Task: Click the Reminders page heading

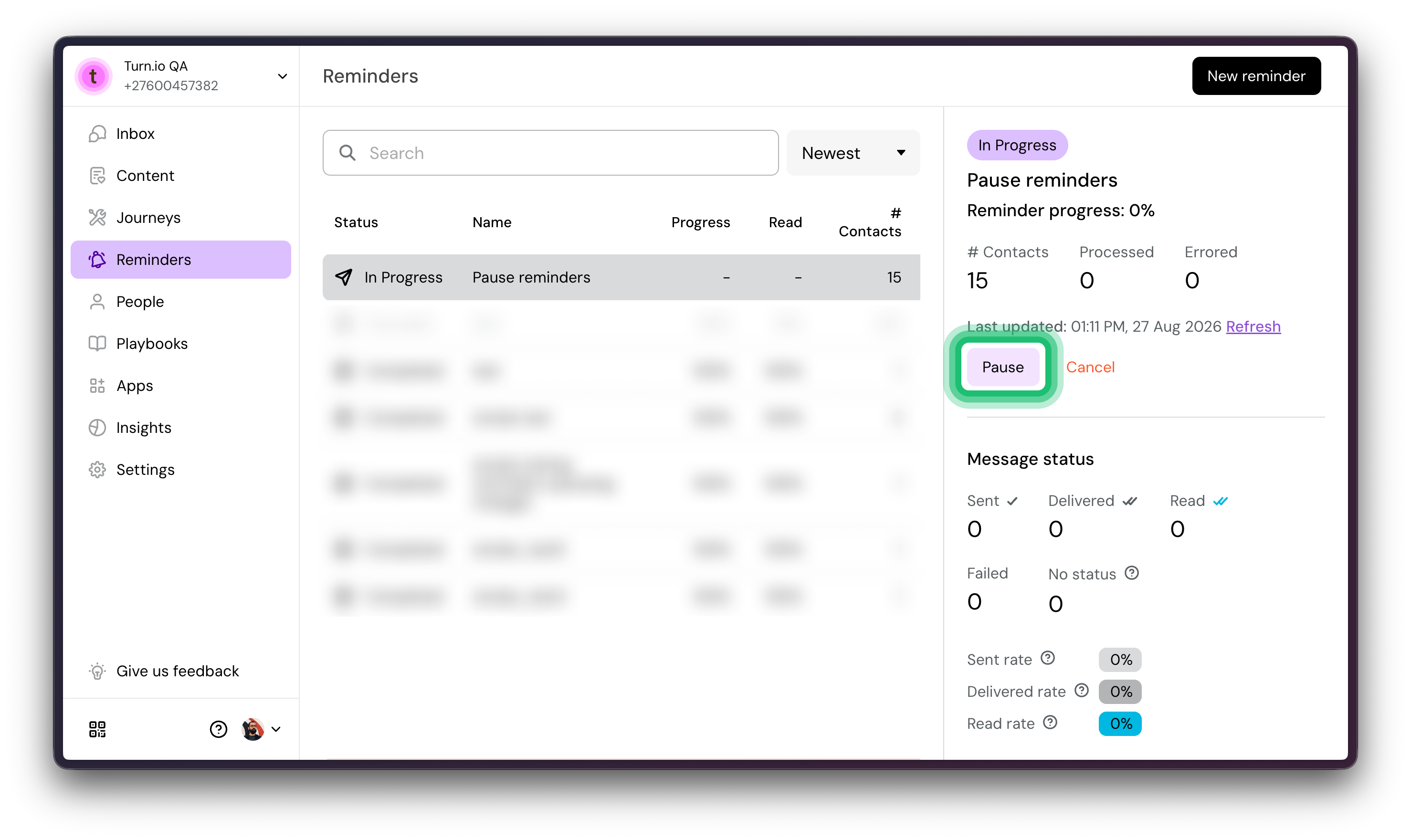Action: click(x=370, y=76)
